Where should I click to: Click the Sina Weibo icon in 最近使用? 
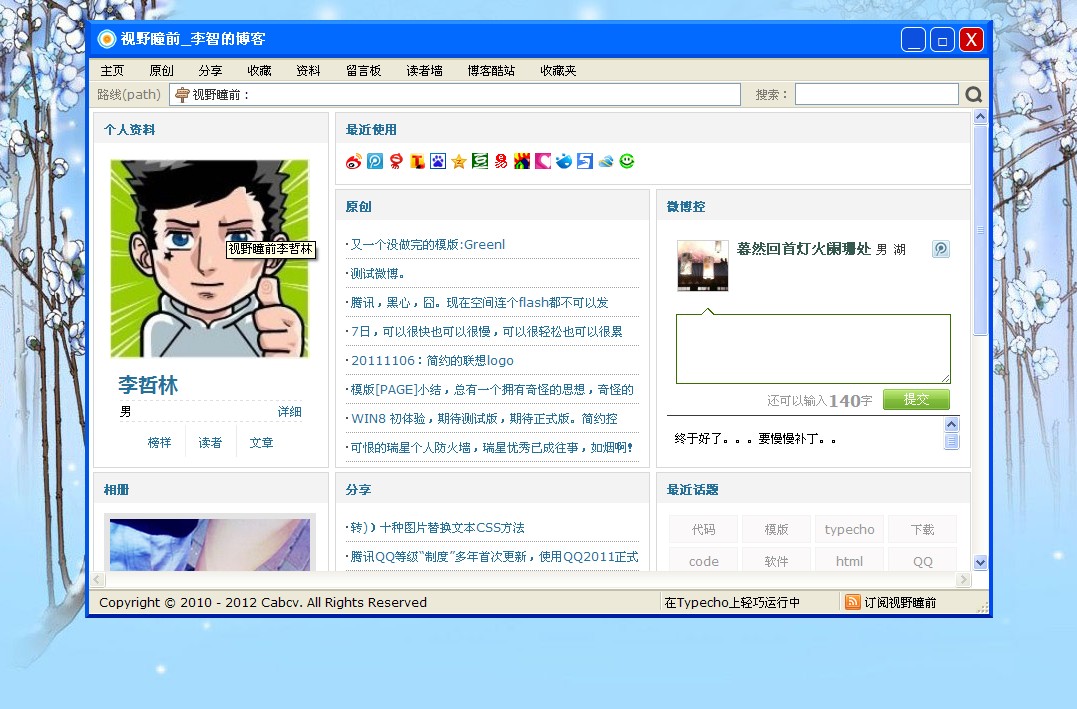[353, 160]
